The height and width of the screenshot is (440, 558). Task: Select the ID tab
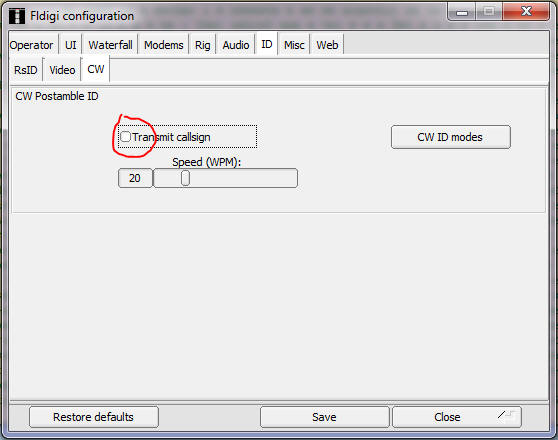click(267, 44)
